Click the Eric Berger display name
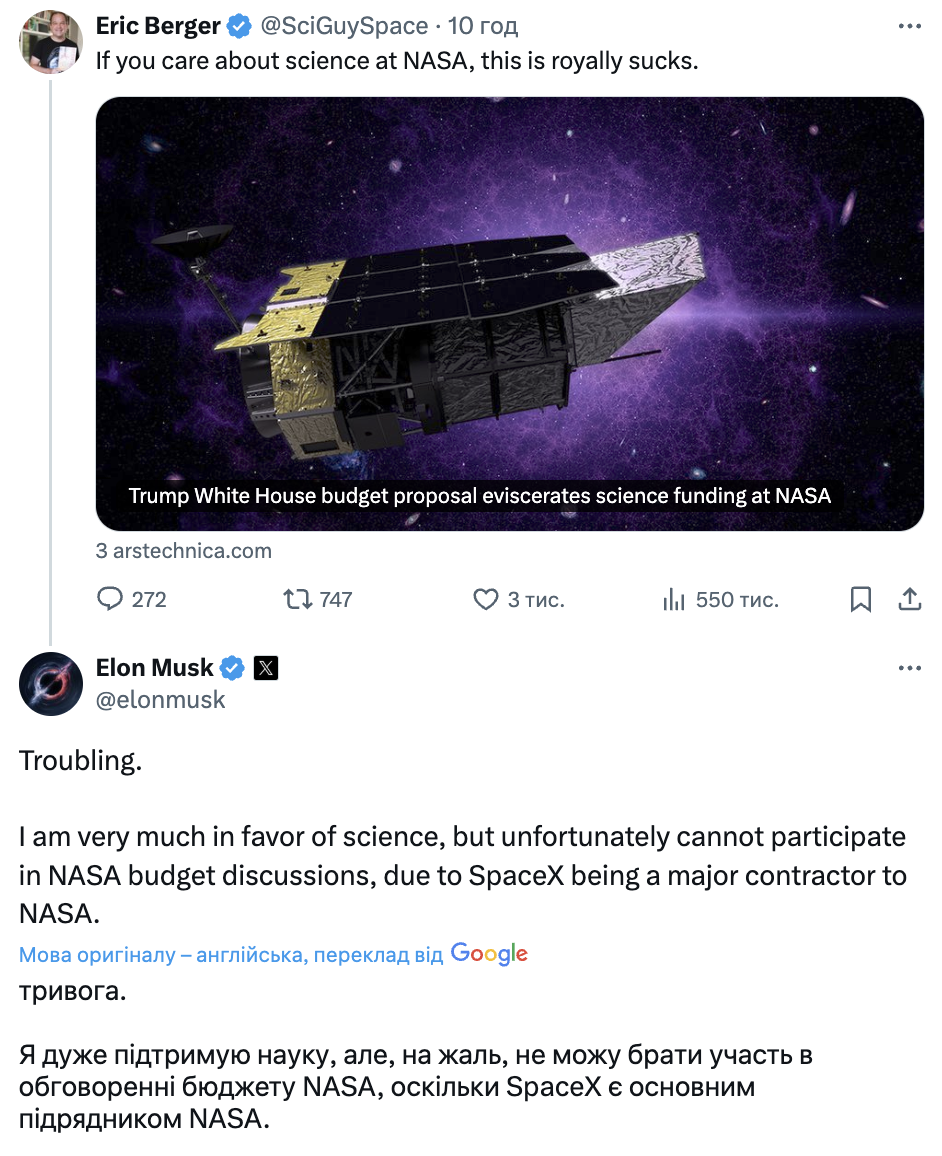This screenshot has width=942, height=1156. tap(157, 25)
